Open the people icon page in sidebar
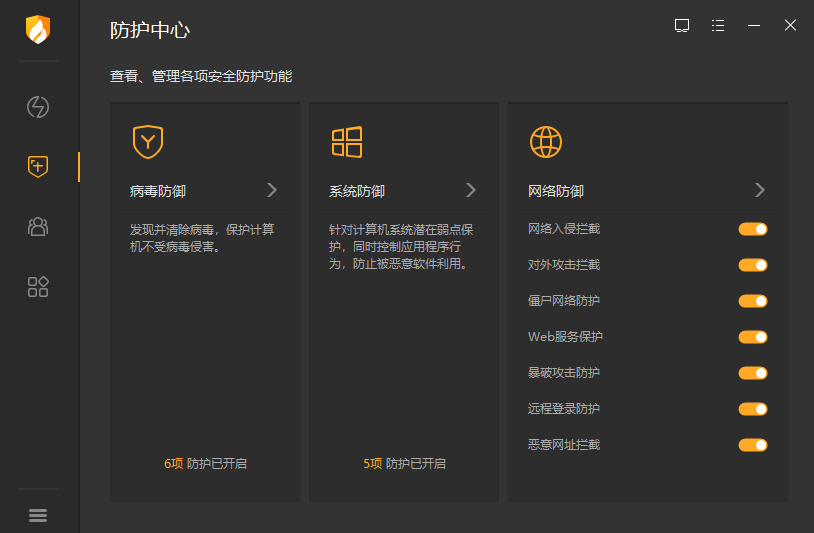This screenshot has height=533, width=814. pos(38,226)
